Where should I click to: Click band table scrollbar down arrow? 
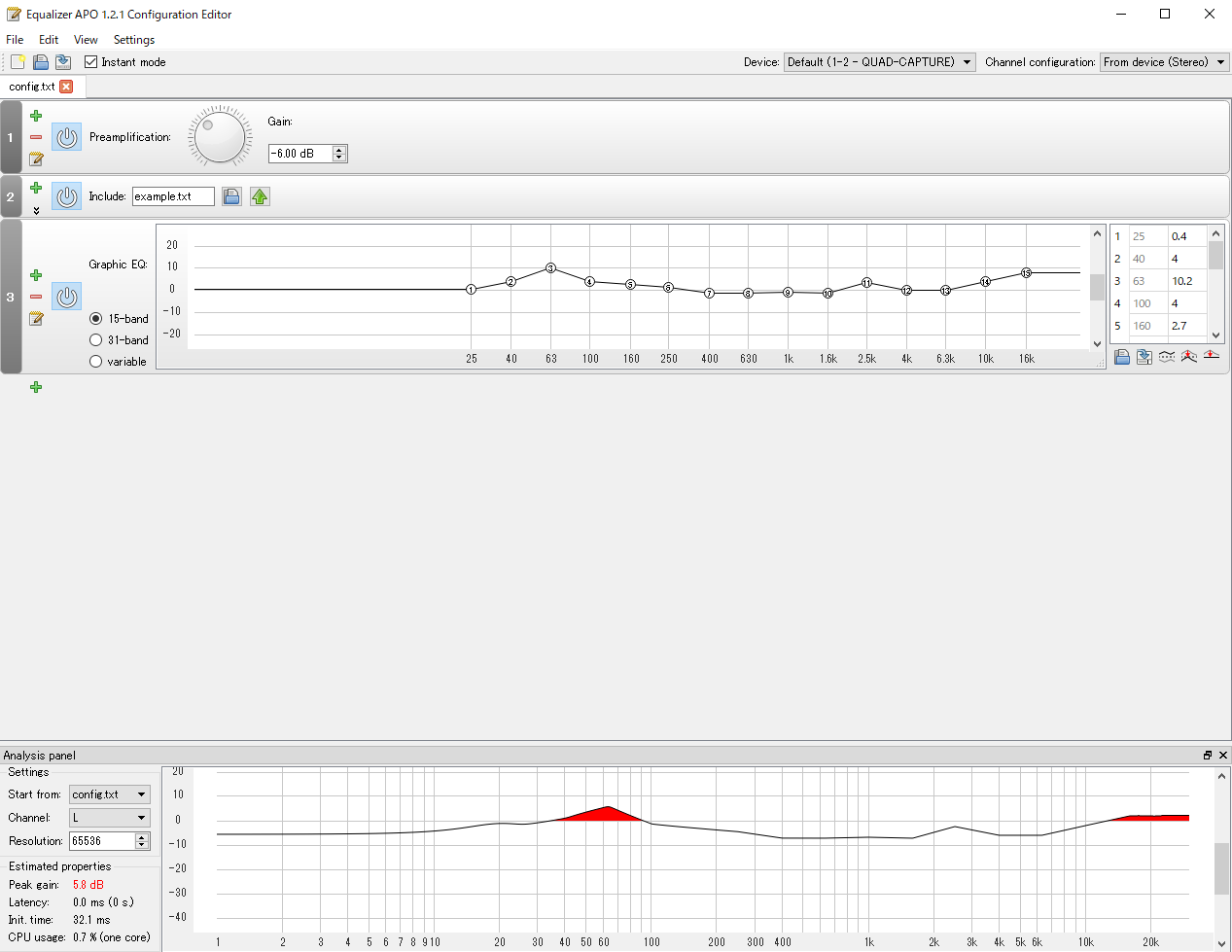[x=1215, y=335]
